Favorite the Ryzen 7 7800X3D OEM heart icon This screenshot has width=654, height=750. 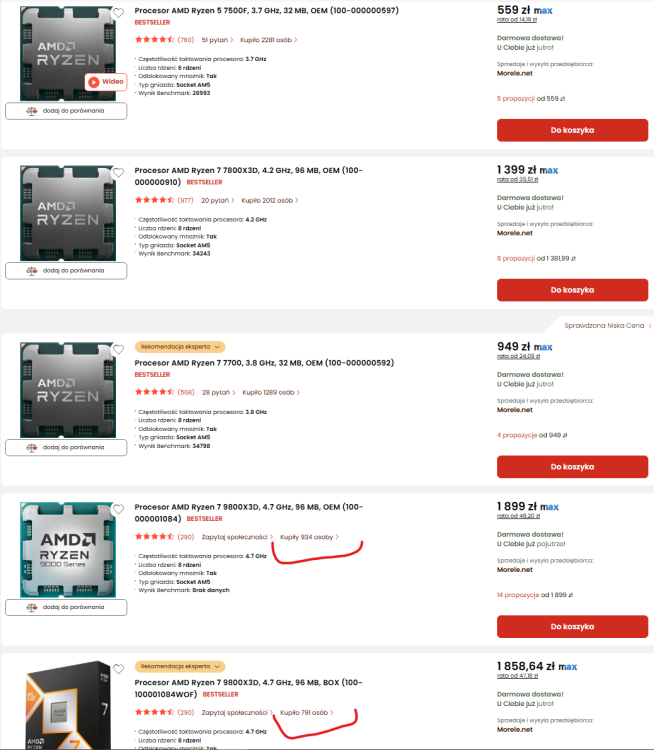click(118, 173)
